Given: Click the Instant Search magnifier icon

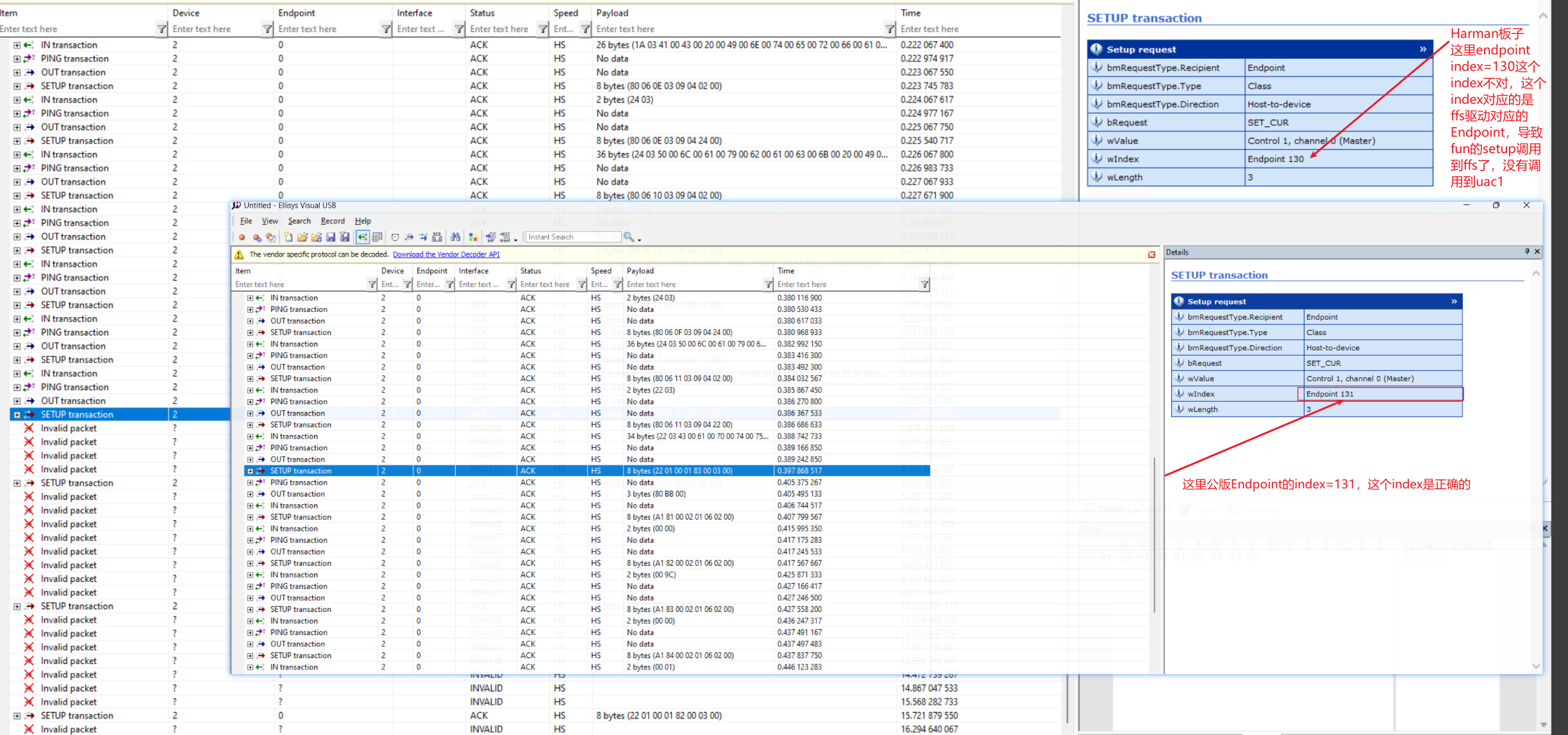Looking at the screenshot, I should [x=628, y=237].
